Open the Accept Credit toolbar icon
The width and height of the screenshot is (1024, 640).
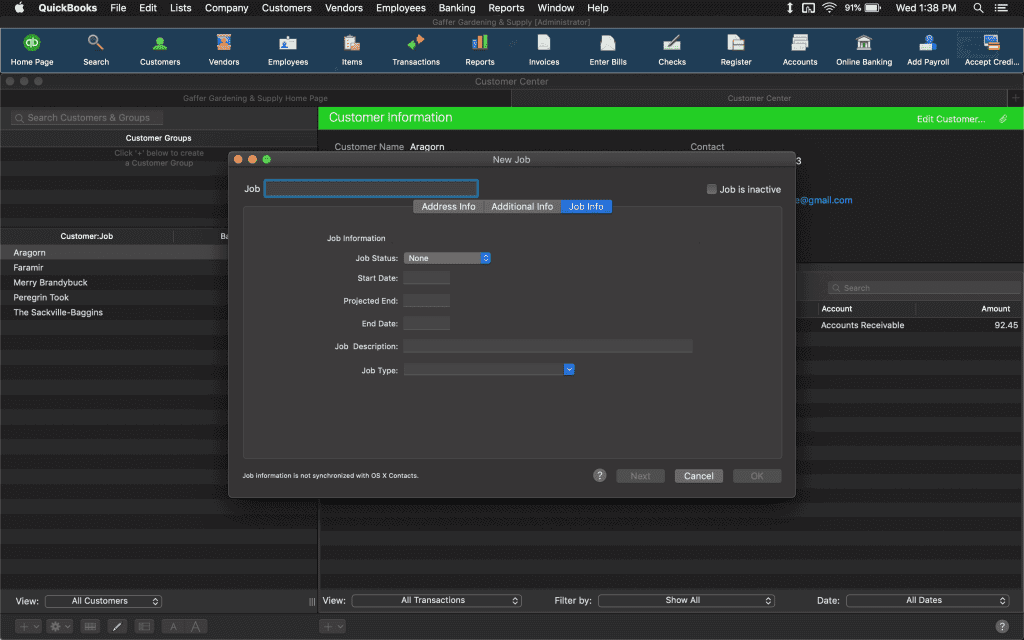click(991, 50)
